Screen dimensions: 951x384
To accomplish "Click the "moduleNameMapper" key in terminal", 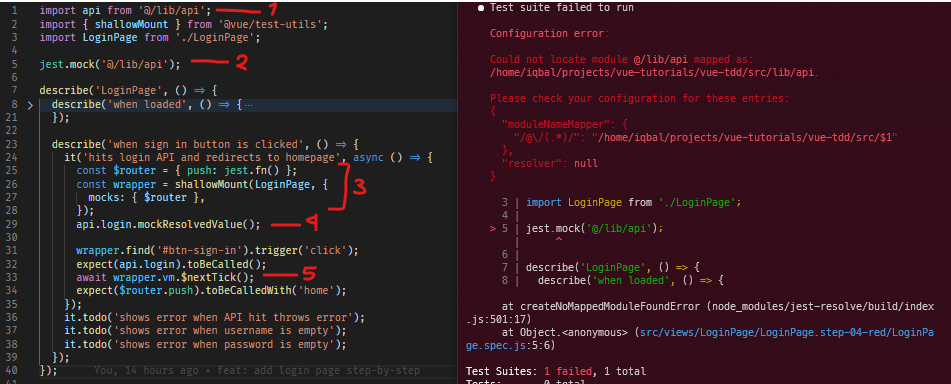I will pos(558,124).
